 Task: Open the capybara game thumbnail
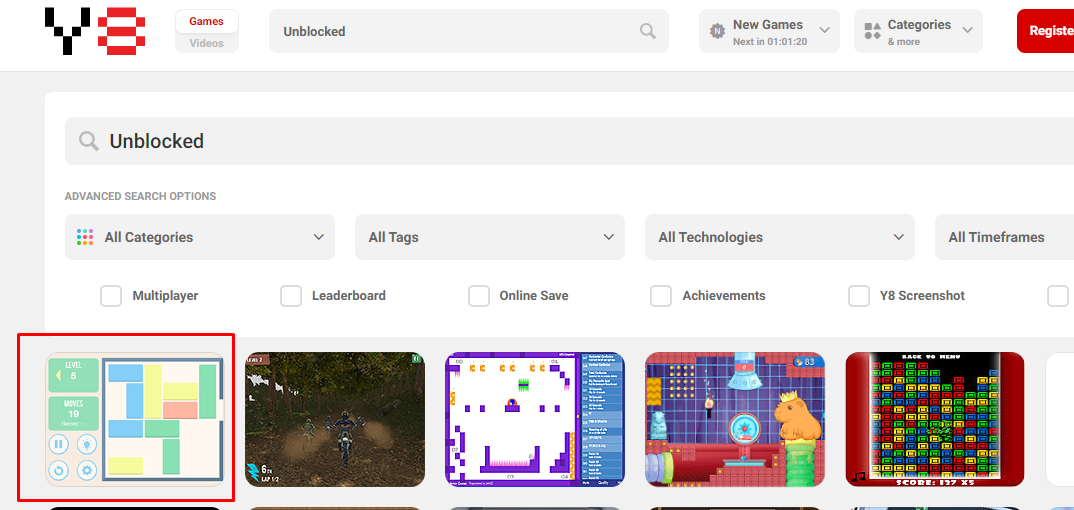735,419
